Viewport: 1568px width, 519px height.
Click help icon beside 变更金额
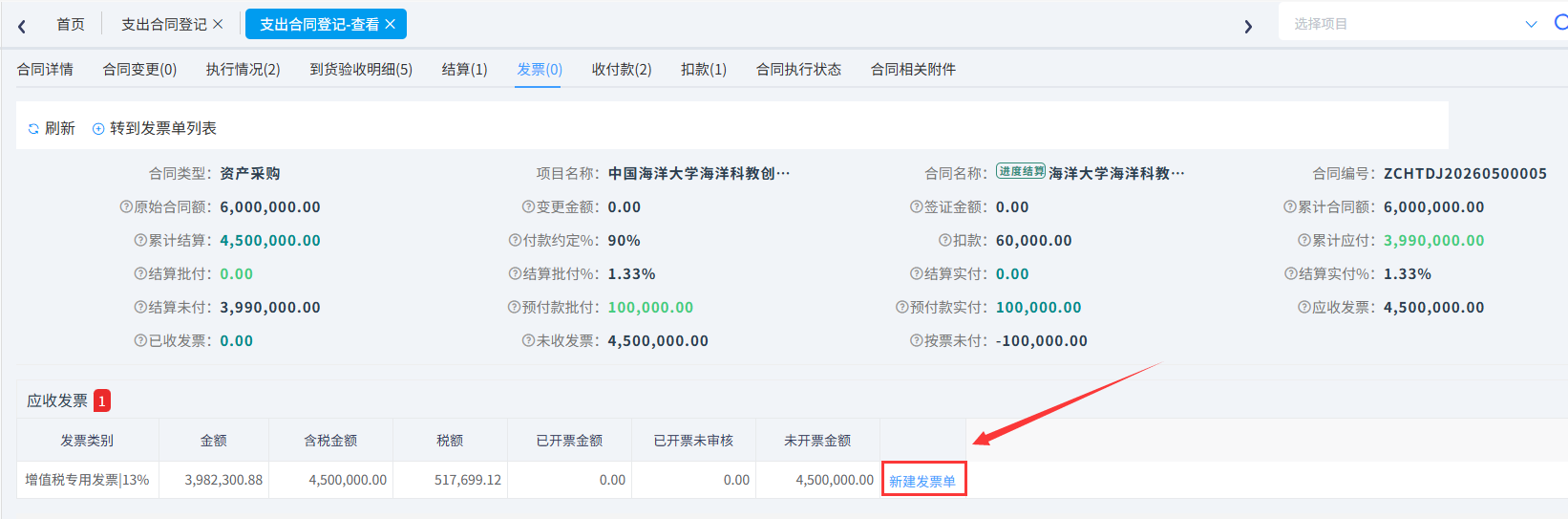coord(528,206)
